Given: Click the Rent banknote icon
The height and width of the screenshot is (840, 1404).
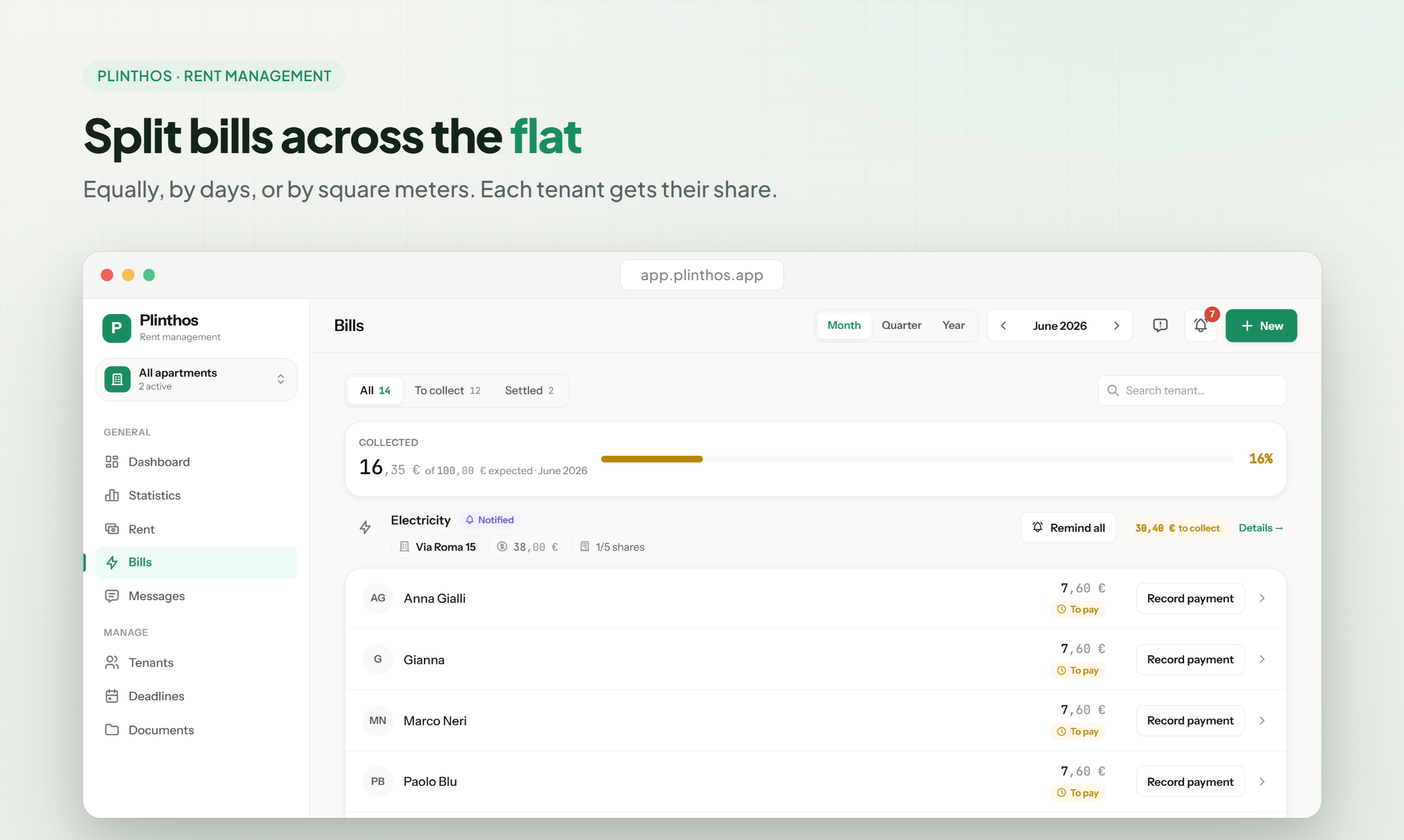Looking at the screenshot, I should pos(112,529).
